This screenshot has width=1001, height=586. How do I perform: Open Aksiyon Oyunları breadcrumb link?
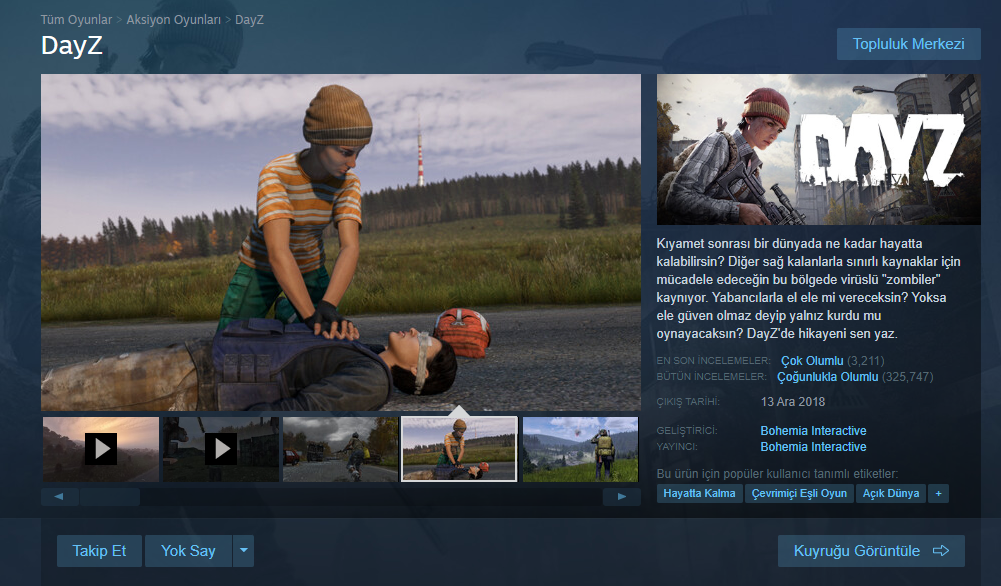point(173,19)
